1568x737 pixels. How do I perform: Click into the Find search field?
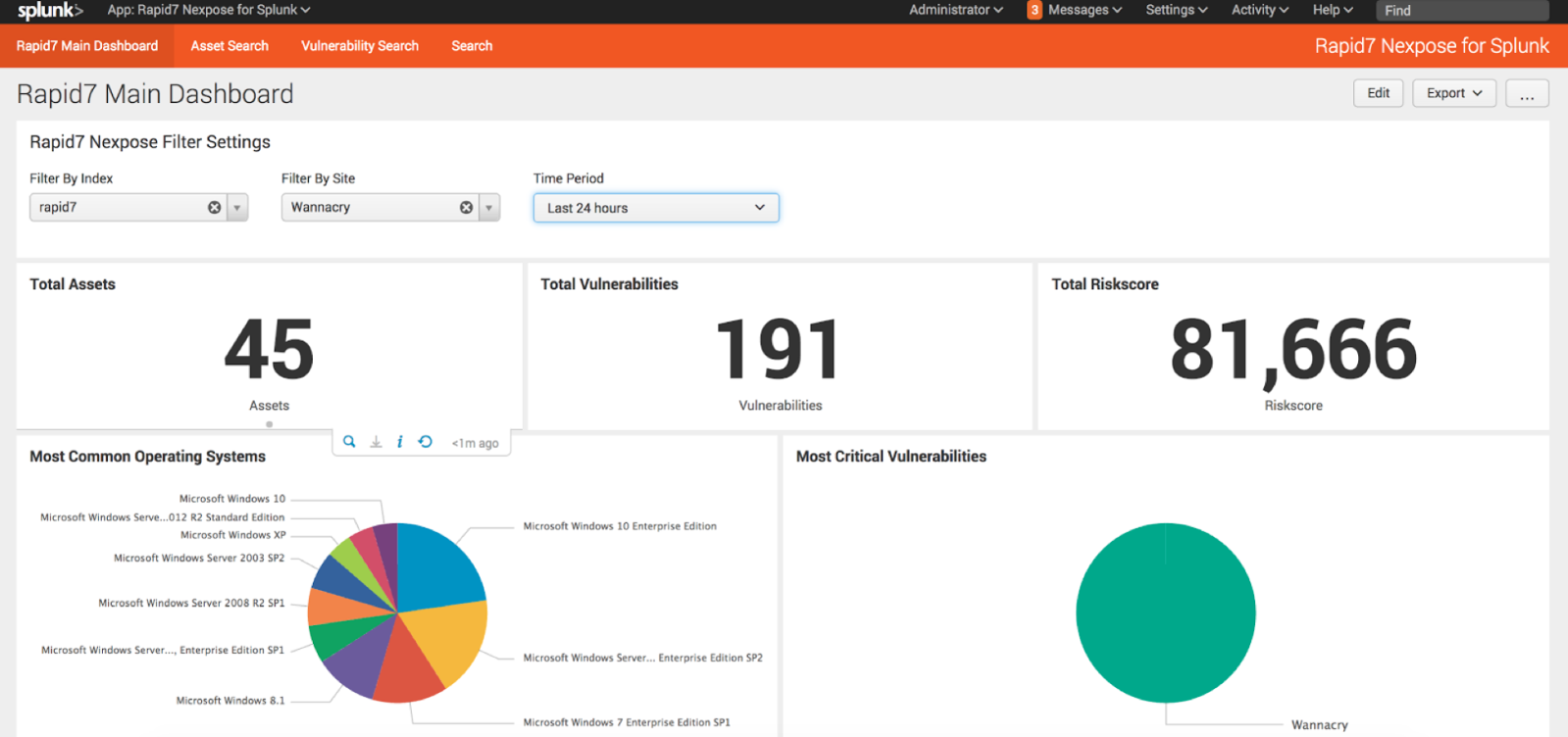tap(1461, 11)
